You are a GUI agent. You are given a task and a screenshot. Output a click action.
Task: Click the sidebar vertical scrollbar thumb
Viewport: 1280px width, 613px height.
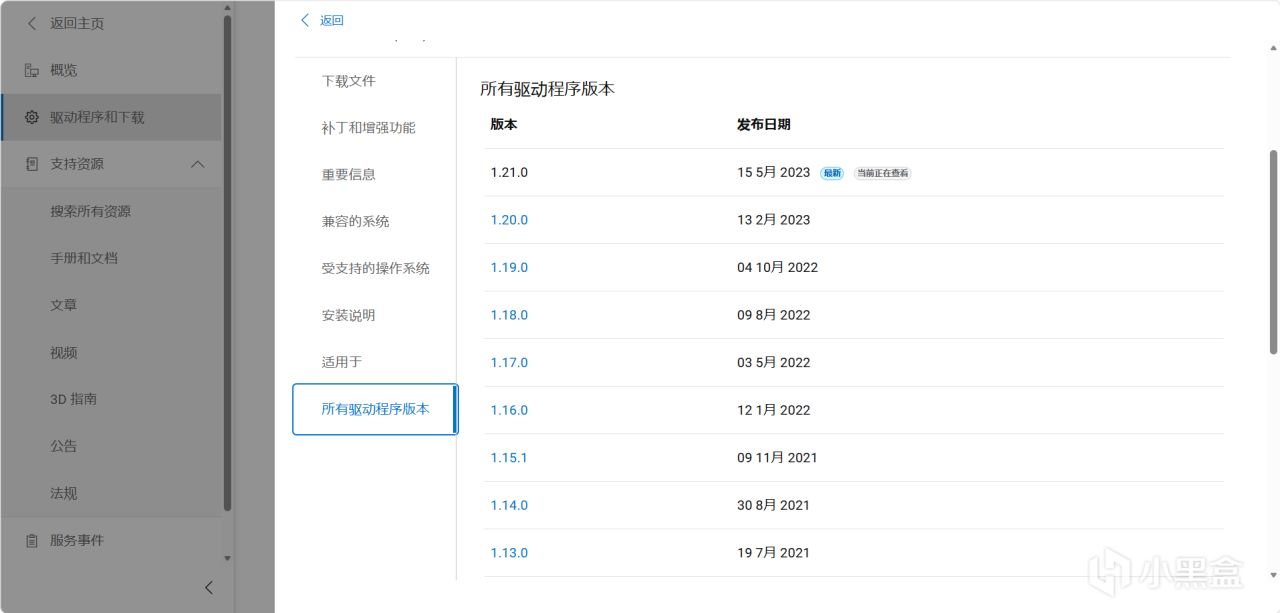coord(227,263)
